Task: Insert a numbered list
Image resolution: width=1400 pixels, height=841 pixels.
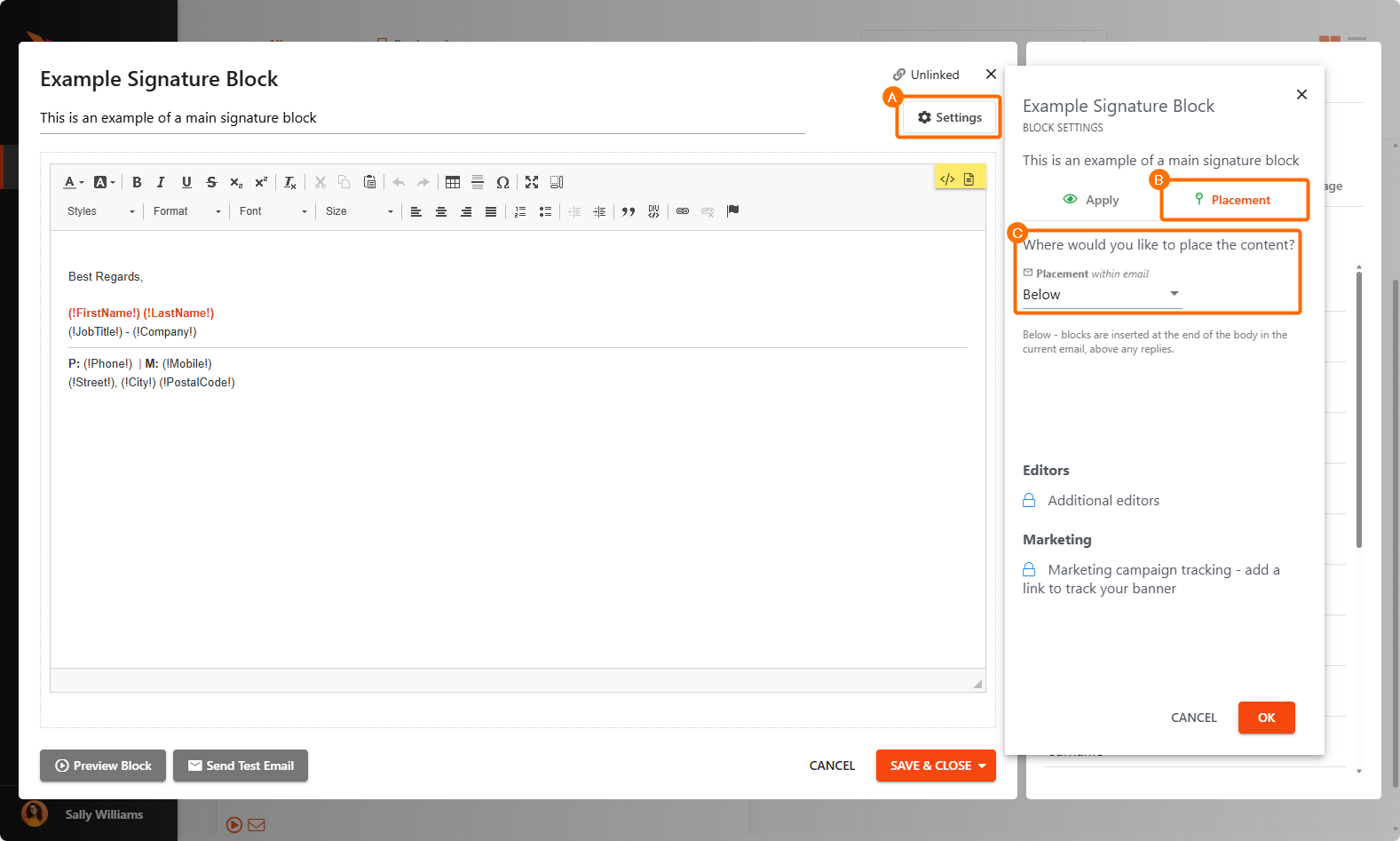Action: pos(520,211)
